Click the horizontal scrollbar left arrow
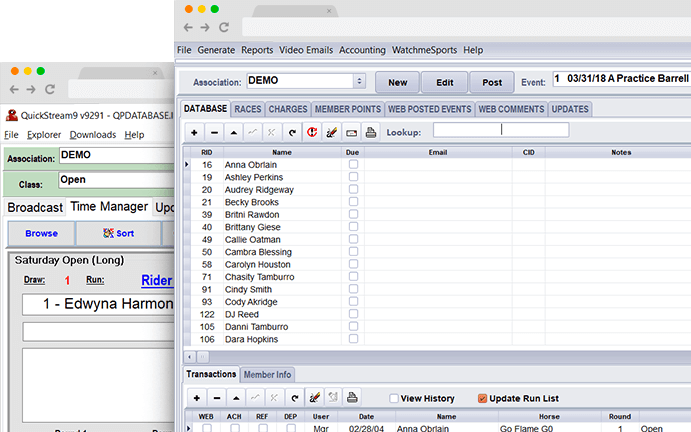This screenshot has width=691, height=432. [189, 357]
